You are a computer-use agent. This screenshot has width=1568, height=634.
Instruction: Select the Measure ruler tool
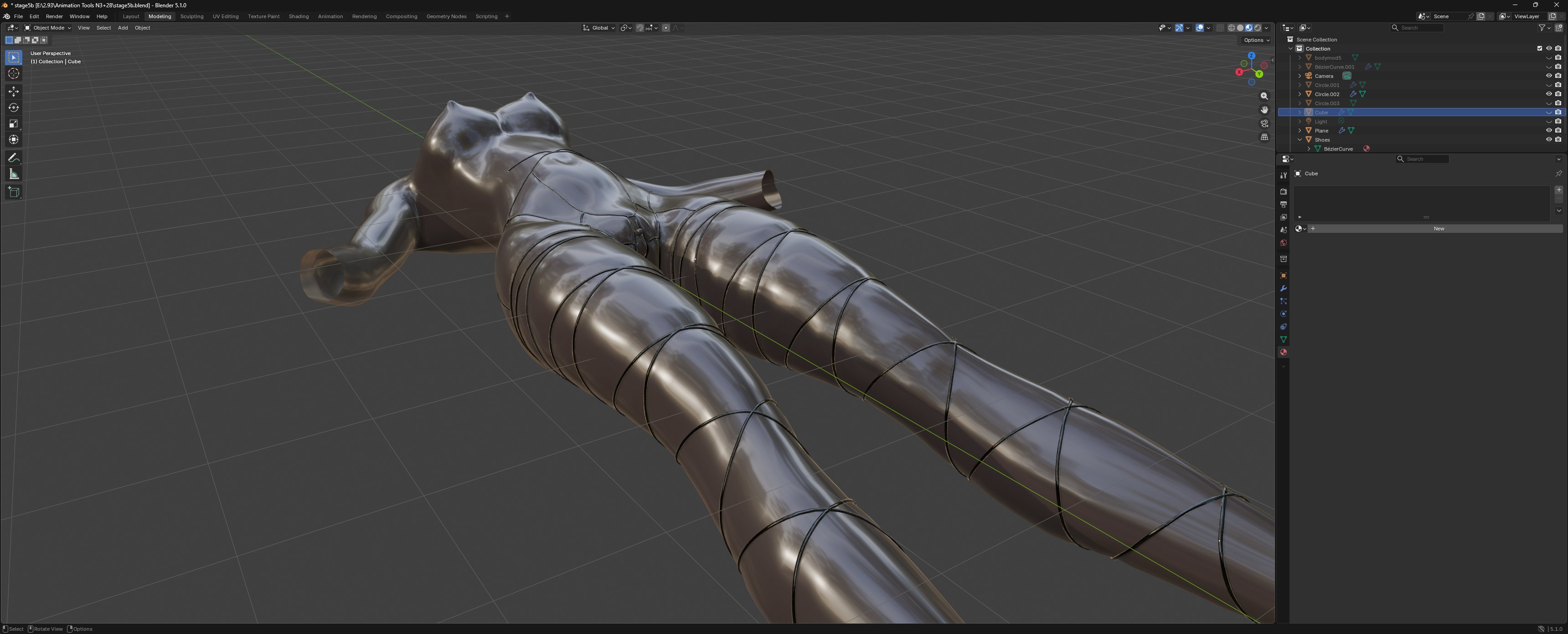(13, 174)
